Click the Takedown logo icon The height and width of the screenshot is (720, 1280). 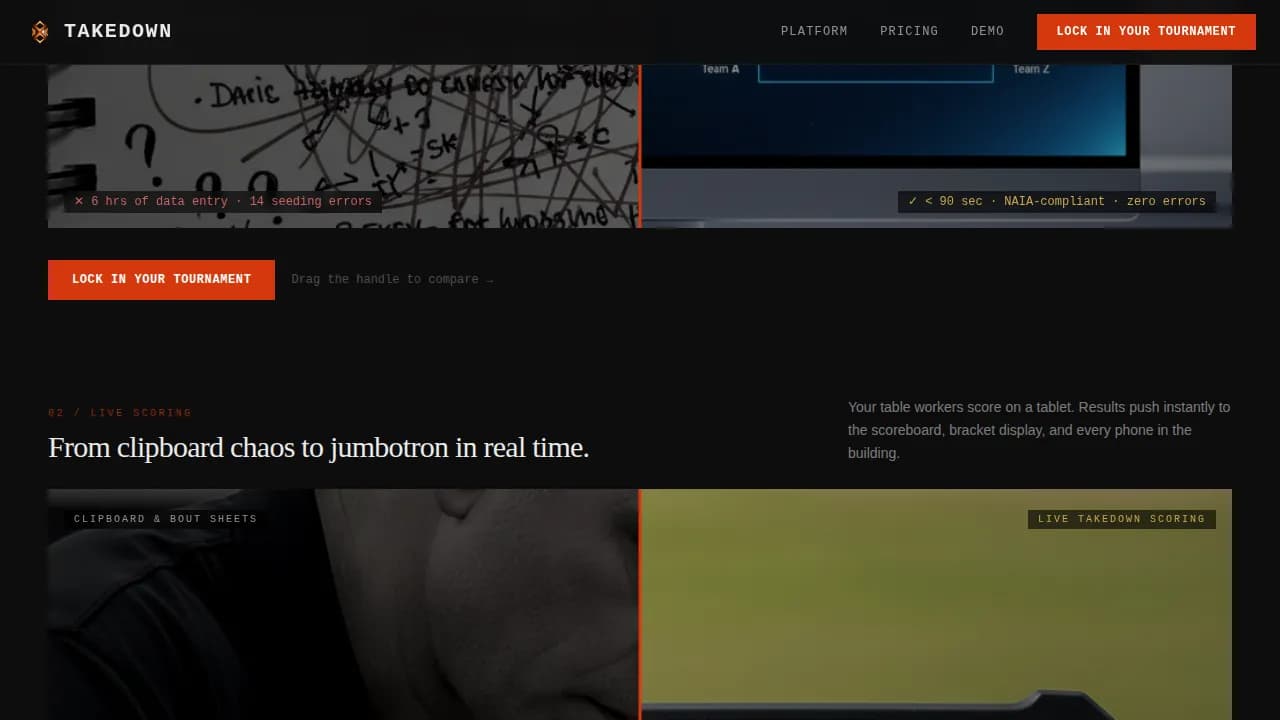click(40, 32)
